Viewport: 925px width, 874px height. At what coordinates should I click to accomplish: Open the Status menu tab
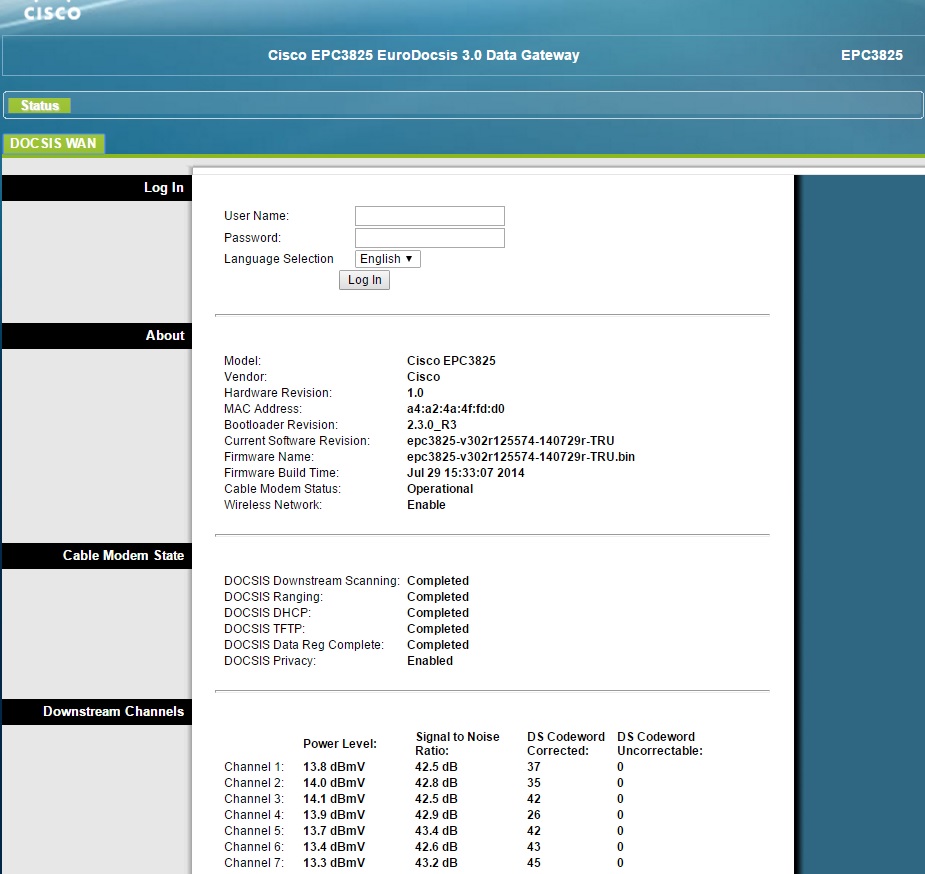(x=40, y=106)
